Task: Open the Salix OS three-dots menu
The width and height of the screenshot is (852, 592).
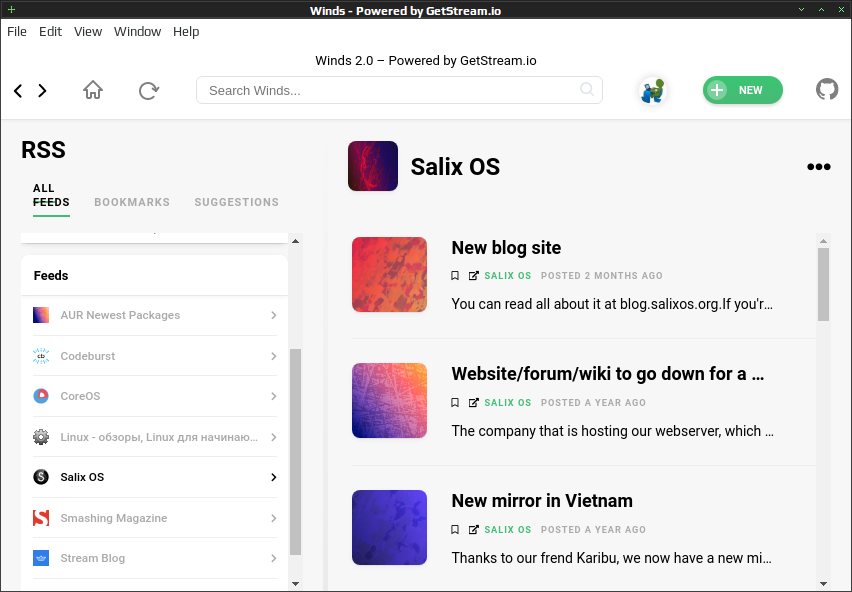Action: click(x=818, y=167)
